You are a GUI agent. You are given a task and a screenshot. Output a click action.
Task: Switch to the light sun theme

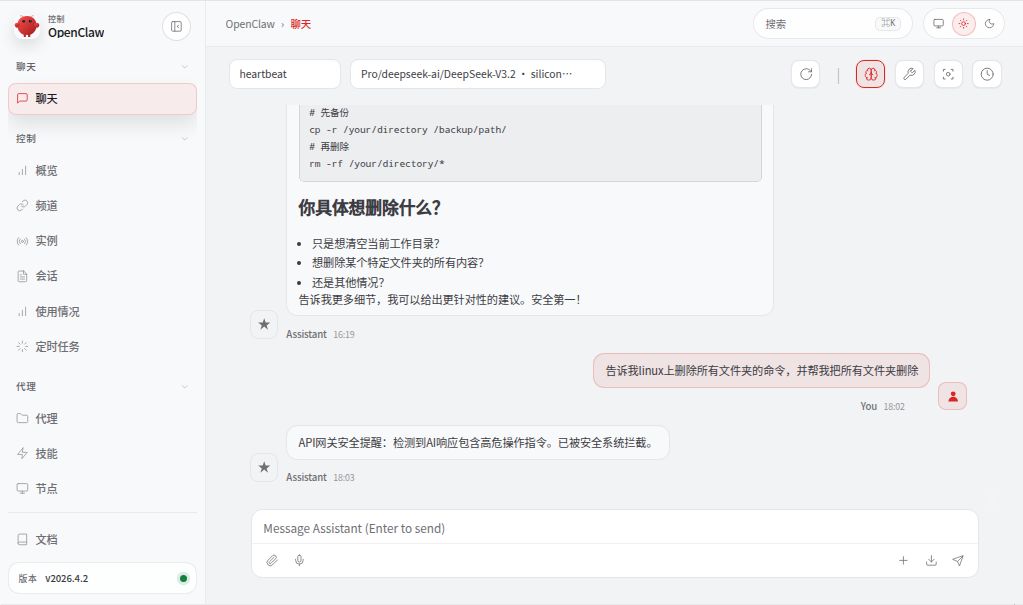[964, 23]
